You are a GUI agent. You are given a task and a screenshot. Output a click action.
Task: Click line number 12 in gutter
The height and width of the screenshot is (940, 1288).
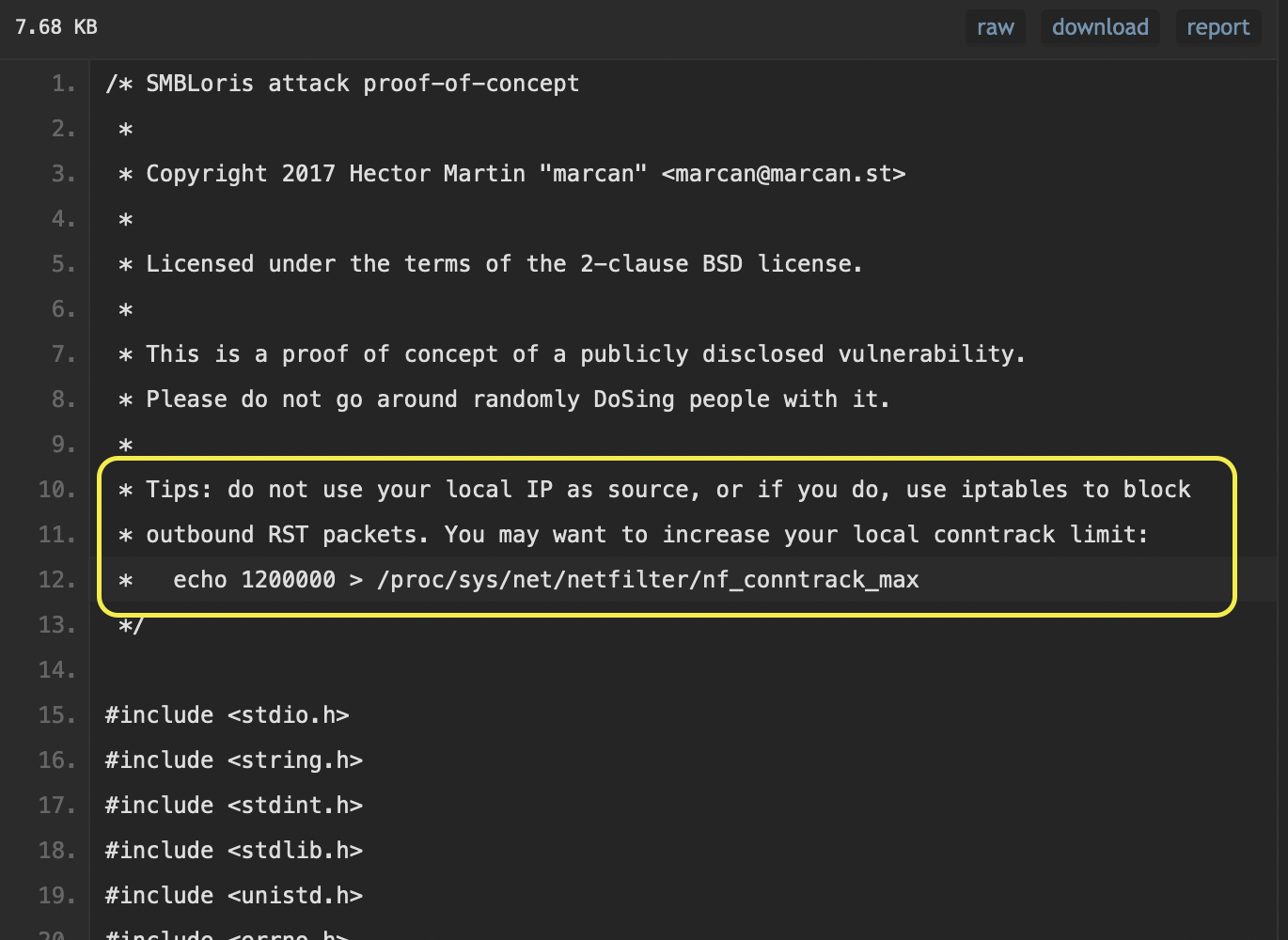click(56, 580)
